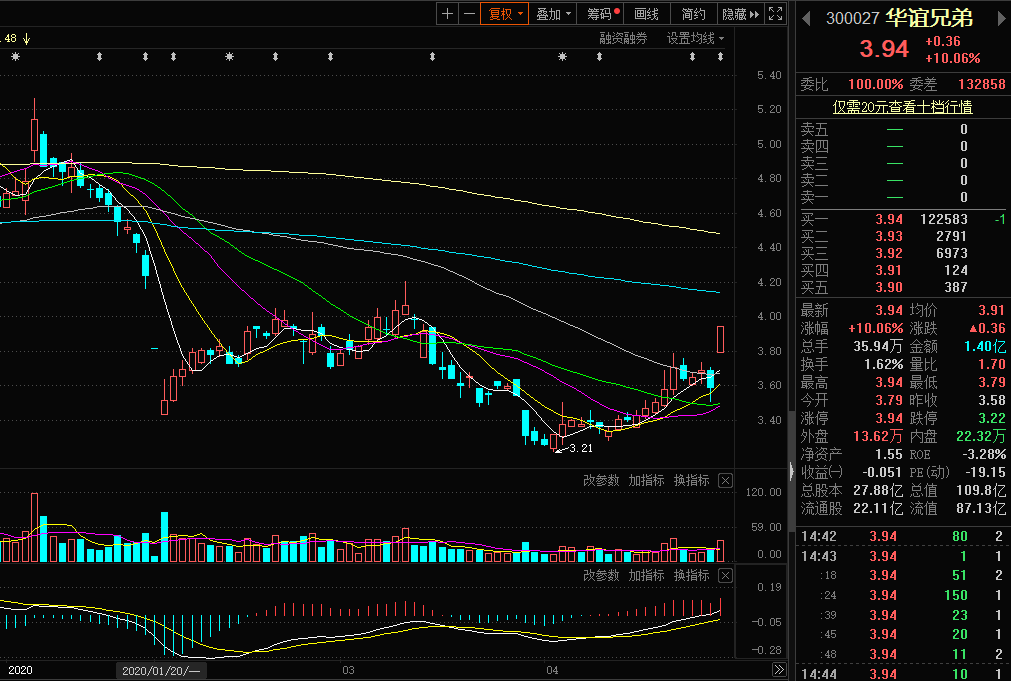Go to next stock with right arrow
This screenshot has height=681, width=1011.
pos(998,17)
